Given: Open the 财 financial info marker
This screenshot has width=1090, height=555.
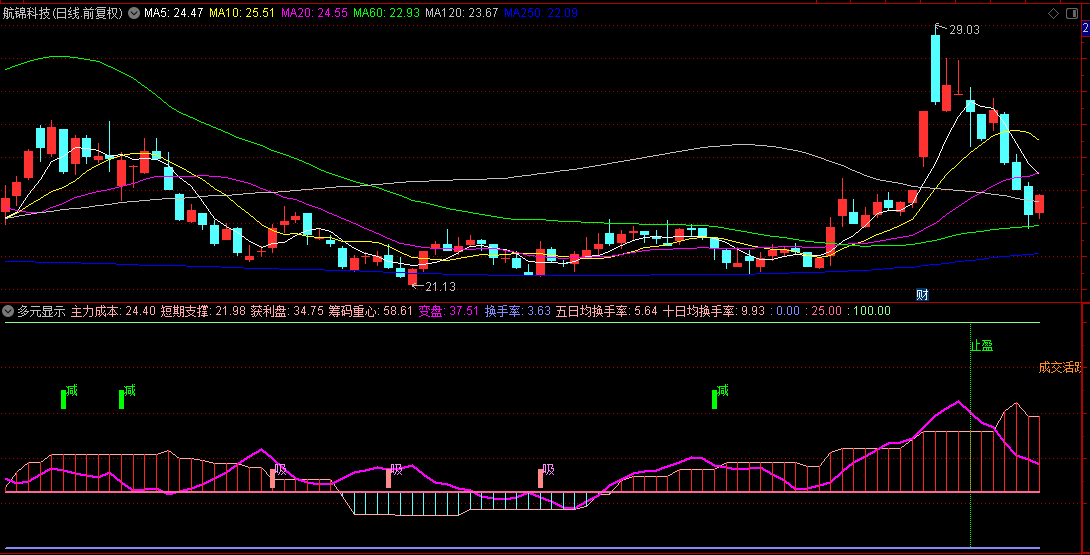Looking at the screenshot, I should pos(922,295).
